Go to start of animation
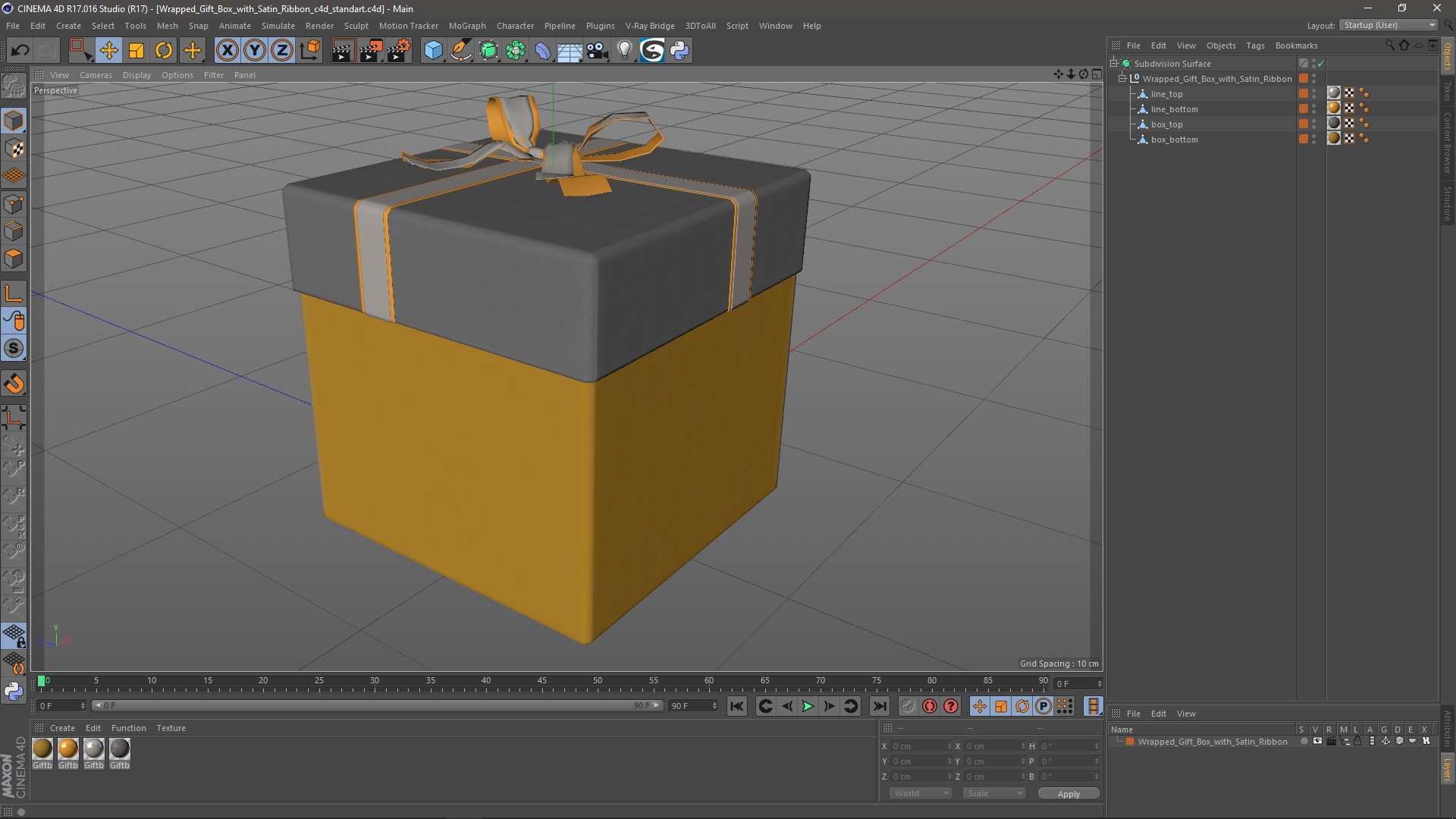This screenshot has width=1456, height=819. click(x=736, y=707)
